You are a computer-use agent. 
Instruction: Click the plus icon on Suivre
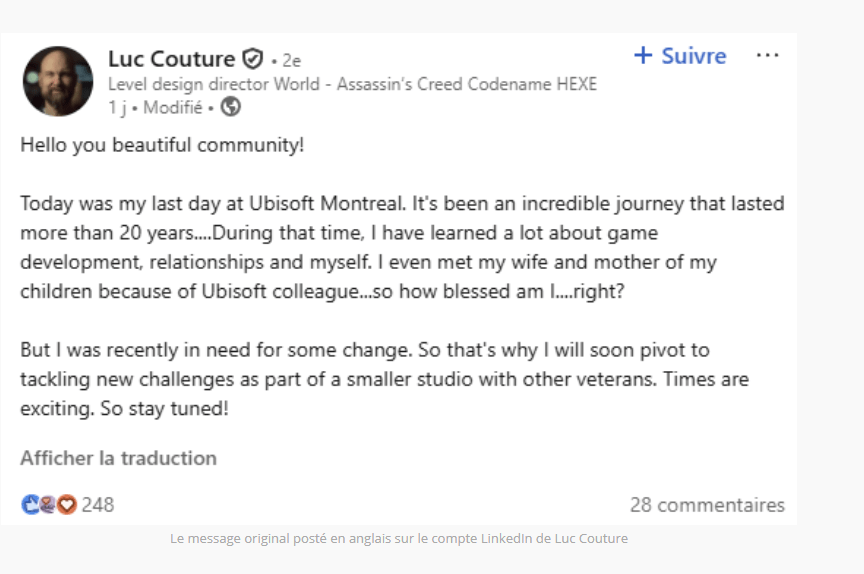643,56
